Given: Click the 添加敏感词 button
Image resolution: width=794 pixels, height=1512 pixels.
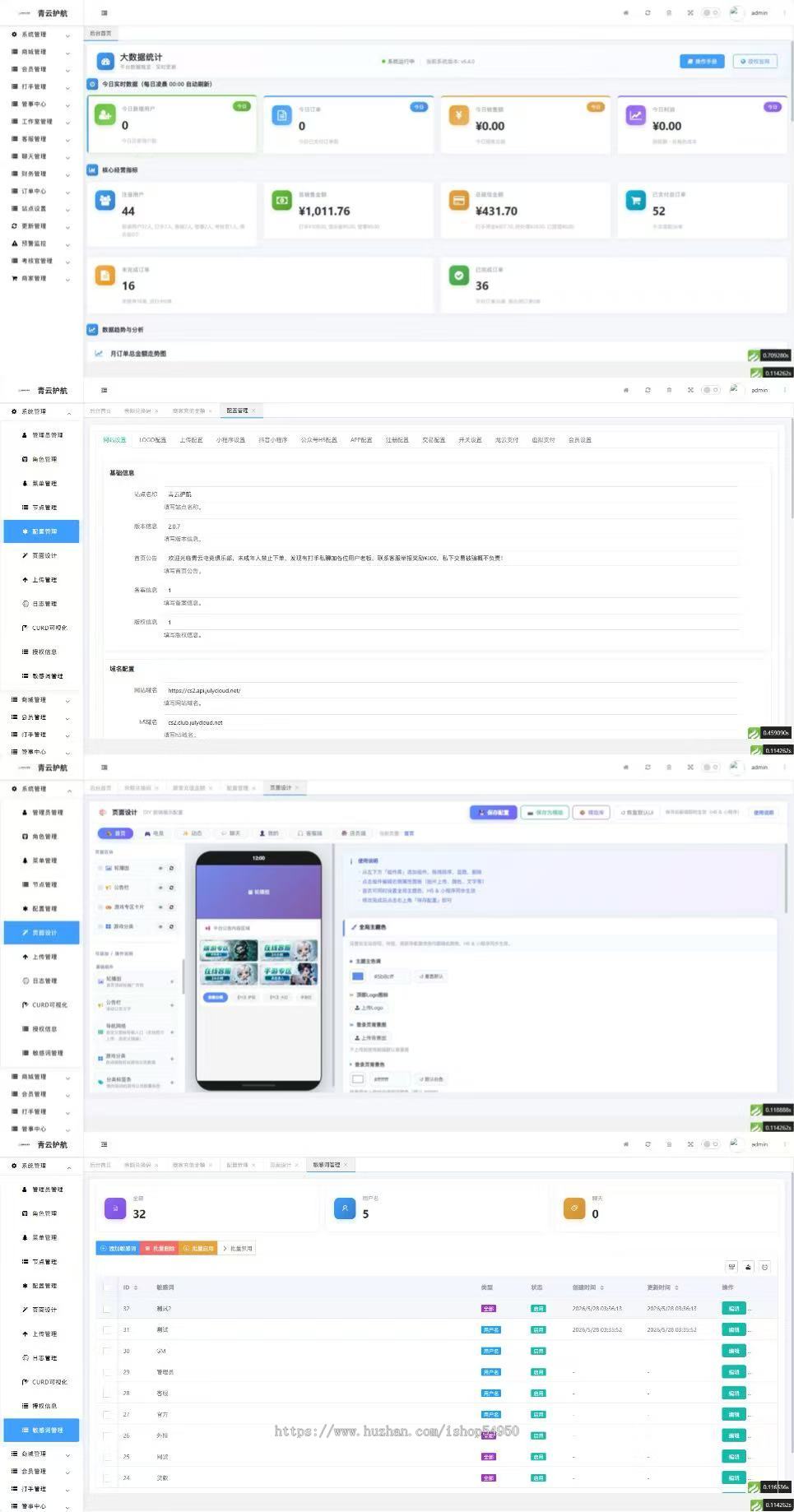Looking at the screenshot, I should 118,1249.
